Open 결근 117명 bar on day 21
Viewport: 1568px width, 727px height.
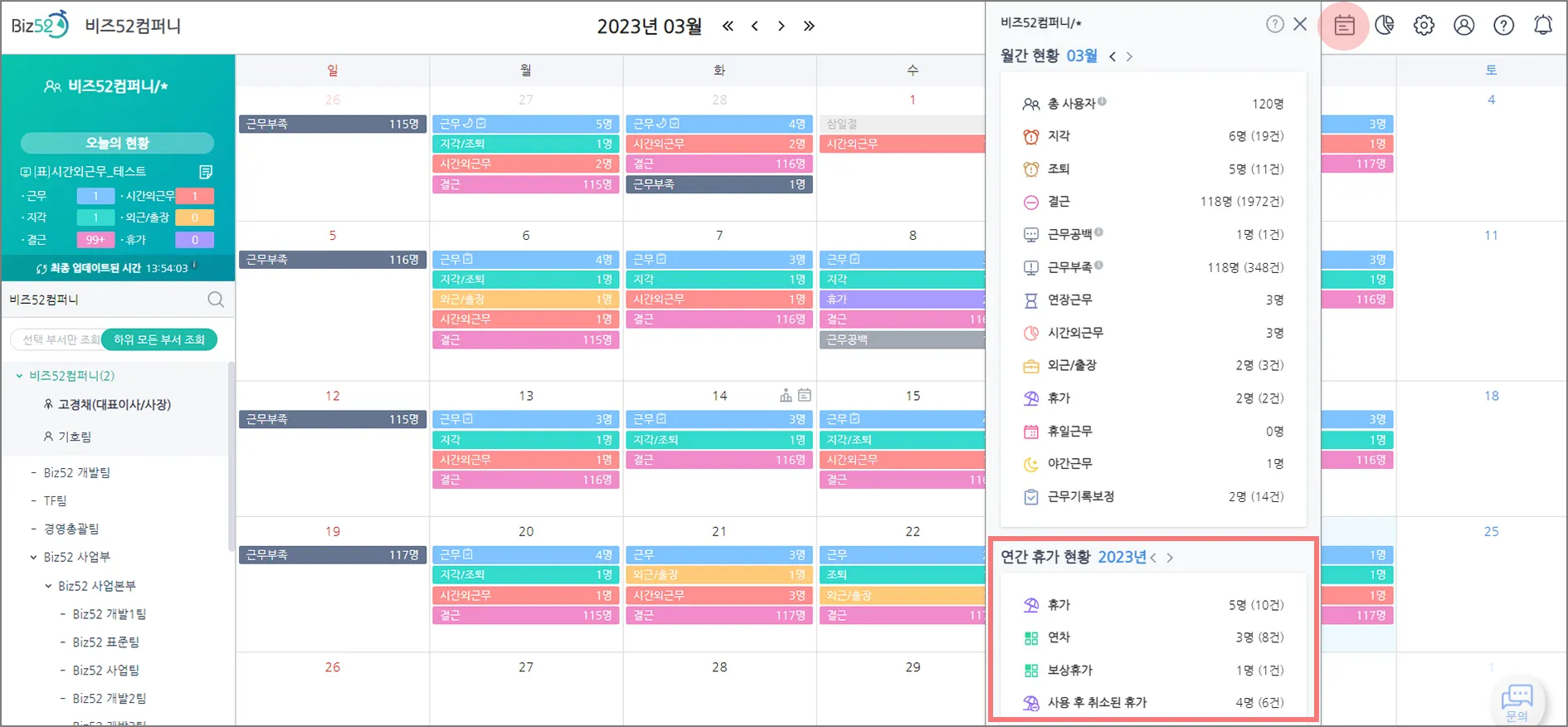pos(719,615)
